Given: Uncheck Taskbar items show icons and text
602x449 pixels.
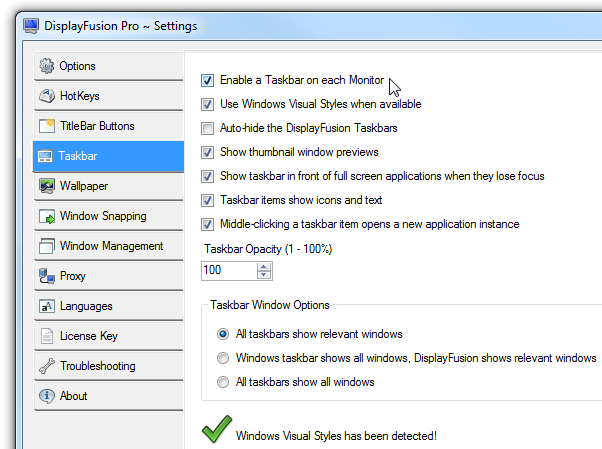Looking at the screenshot, I should pos(207,200).
